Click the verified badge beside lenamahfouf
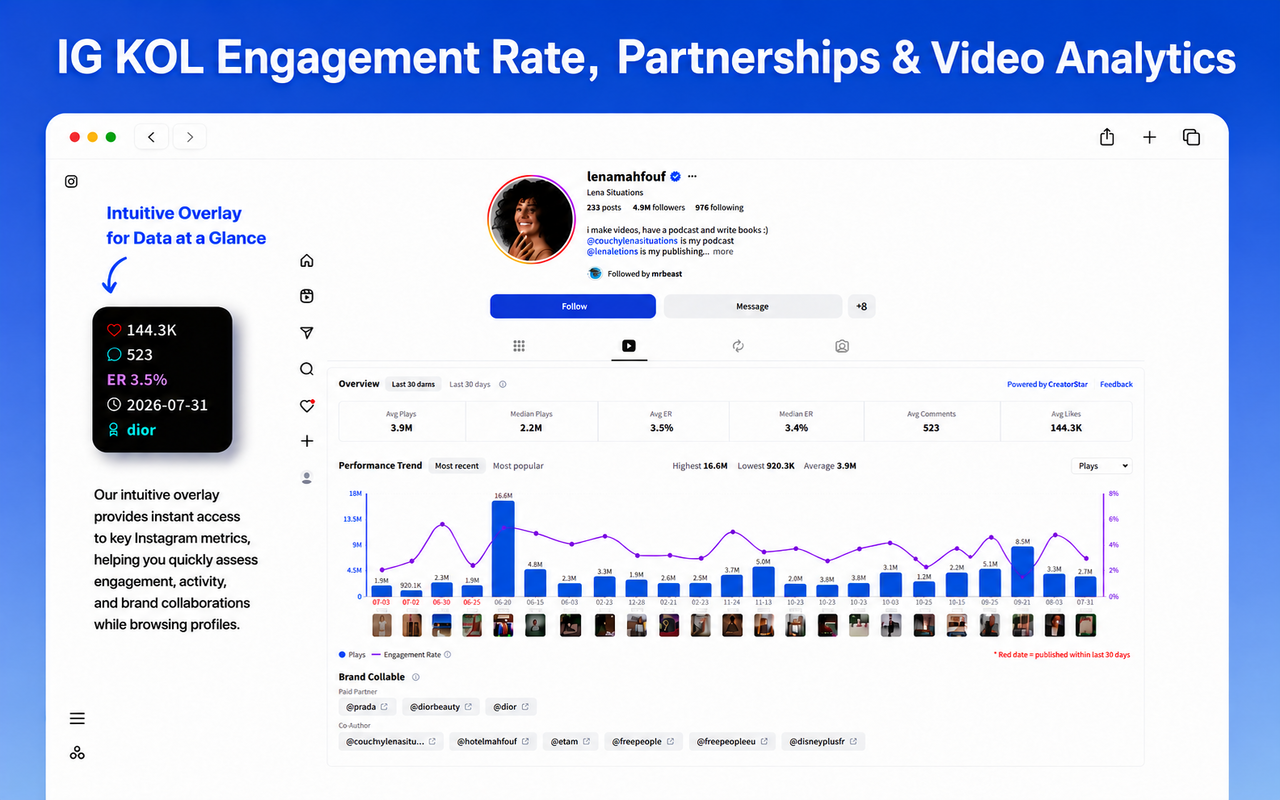 pos(675,176)
